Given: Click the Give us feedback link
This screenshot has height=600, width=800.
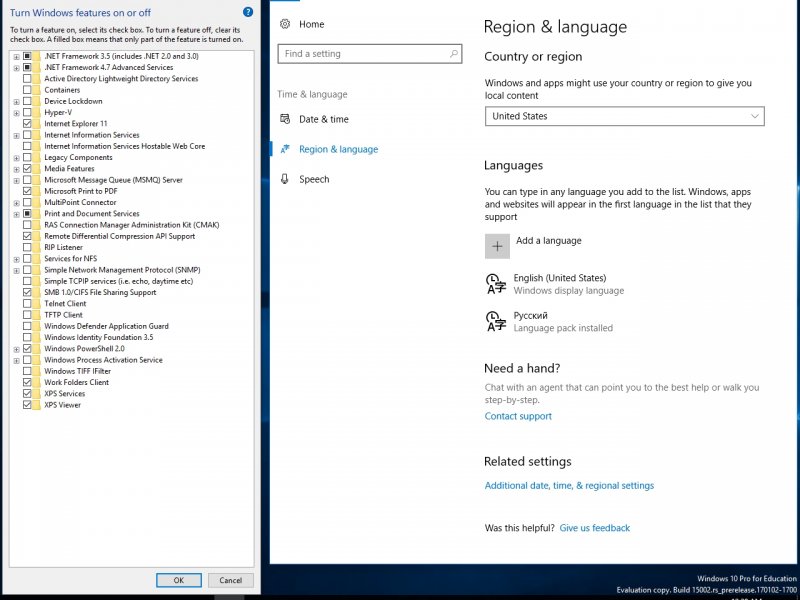Looking at the screenshot, I should pos(594,528).
